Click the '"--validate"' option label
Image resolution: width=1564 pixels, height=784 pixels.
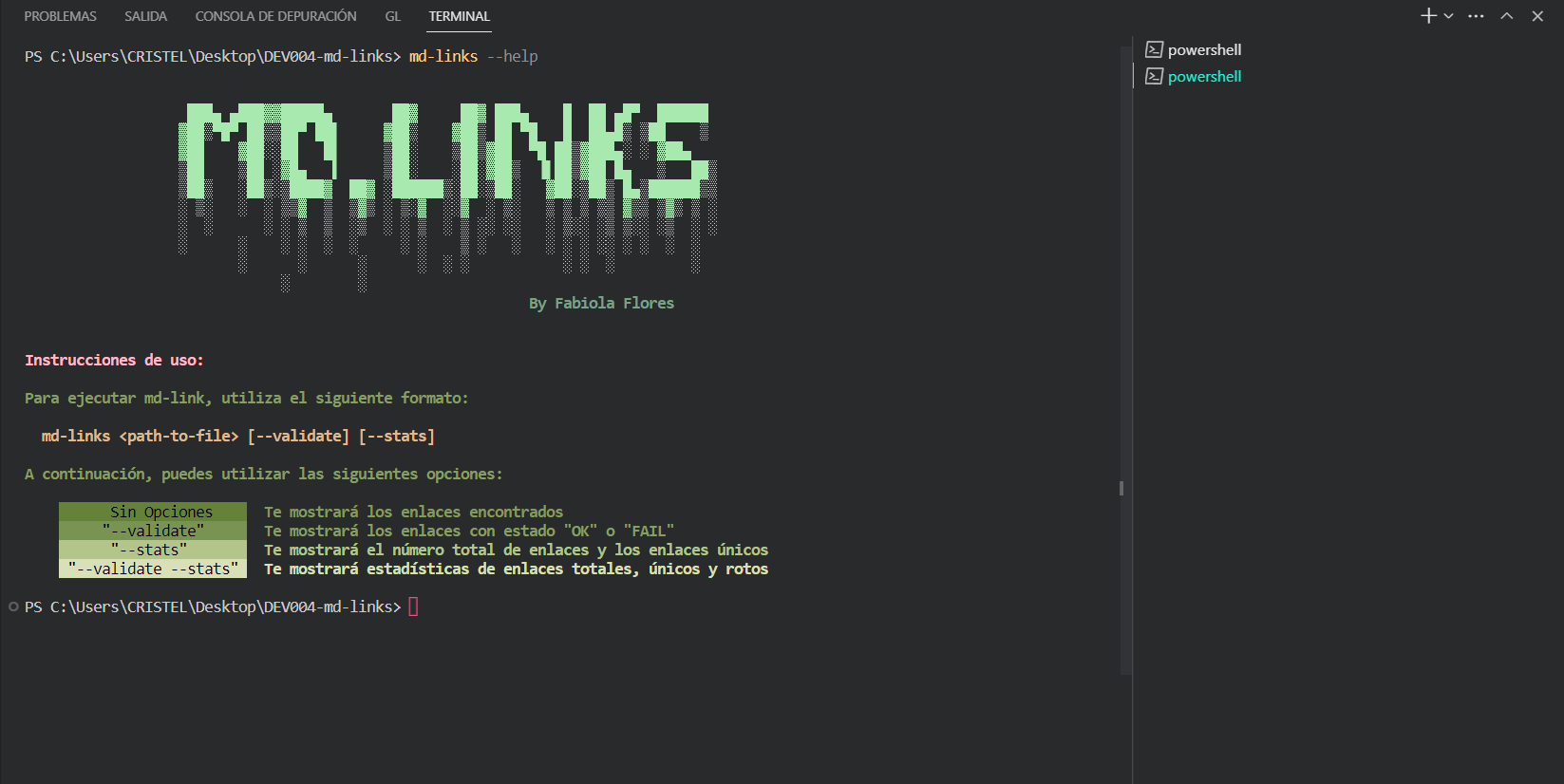153,531
